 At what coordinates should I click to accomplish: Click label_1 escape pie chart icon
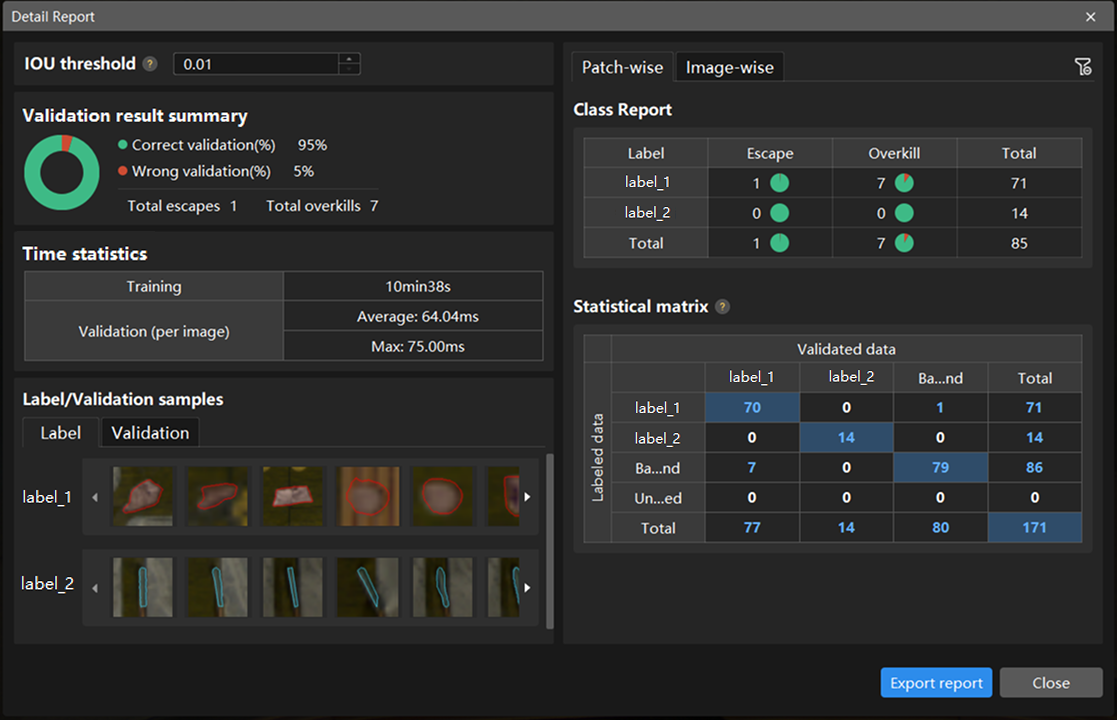tap(779, 183)
